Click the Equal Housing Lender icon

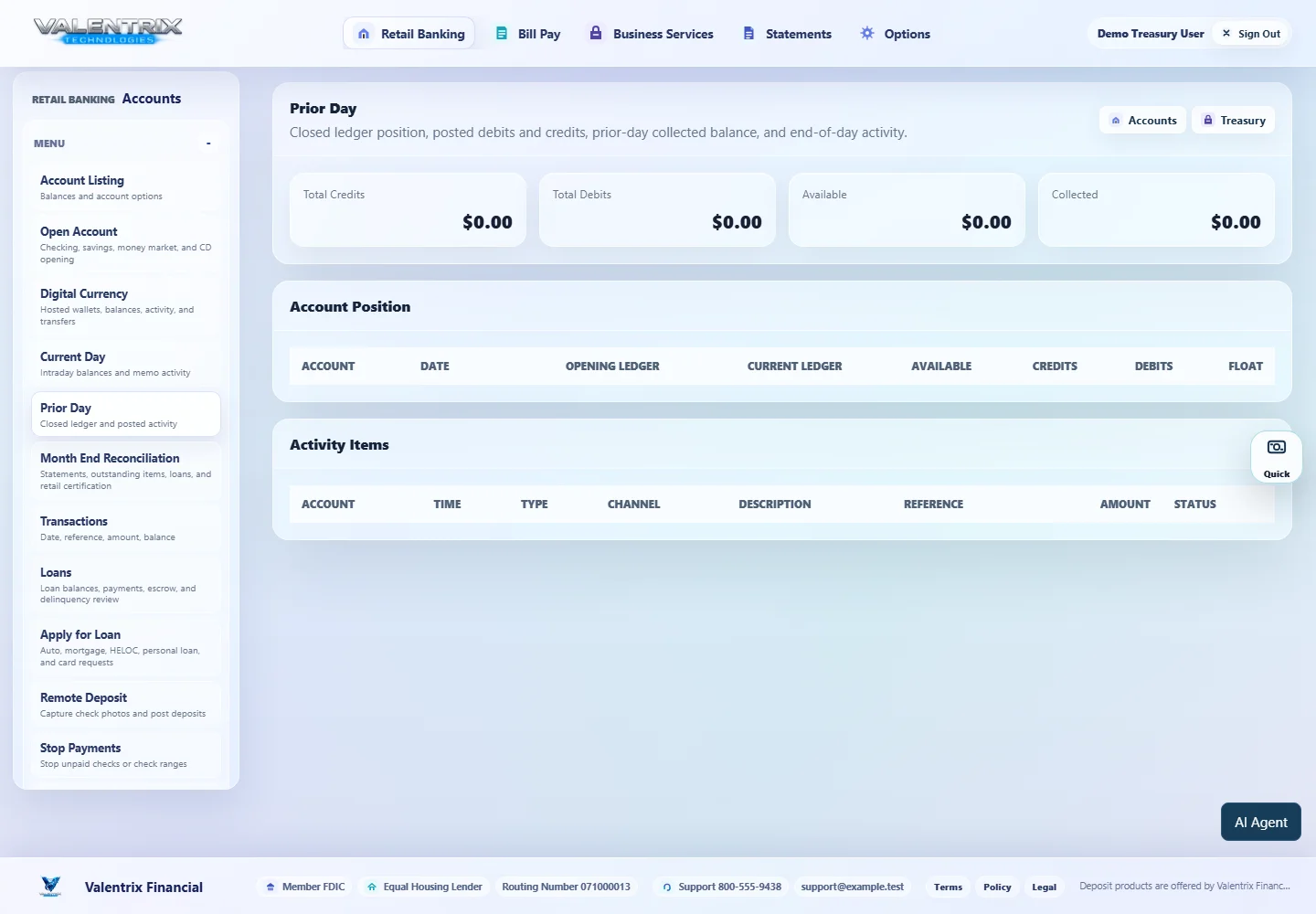point(372,887)
